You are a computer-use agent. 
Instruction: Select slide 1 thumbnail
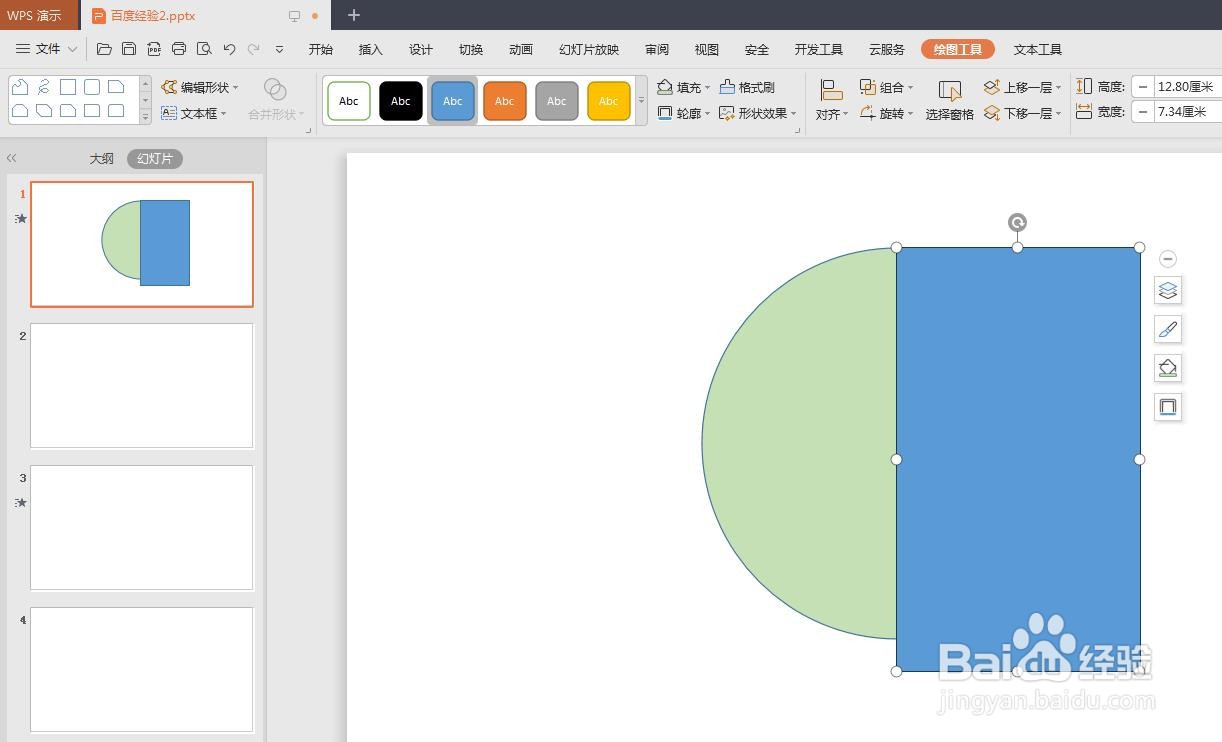142,244
